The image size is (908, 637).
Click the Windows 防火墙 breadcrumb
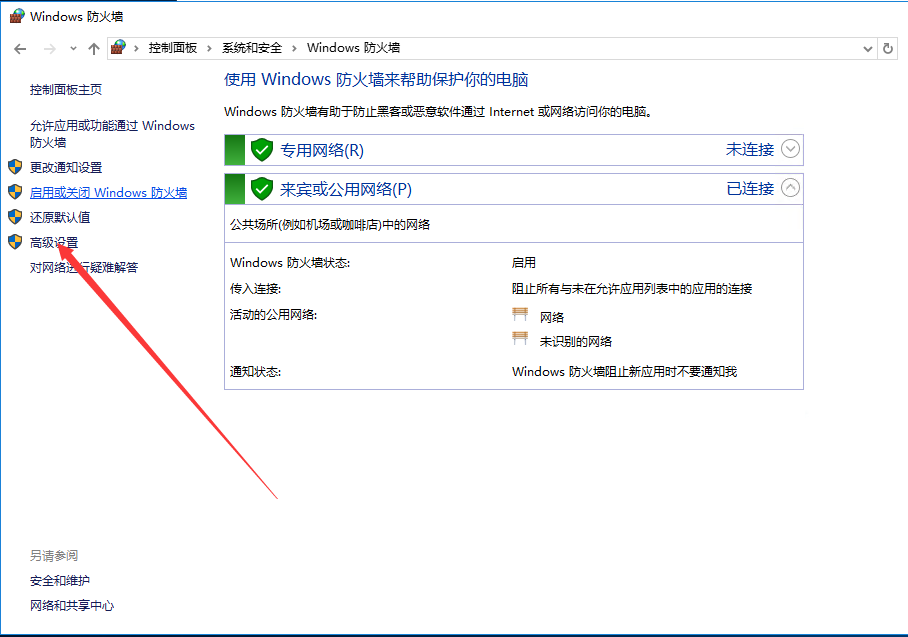pyautogui.click(x=353, y=48)
